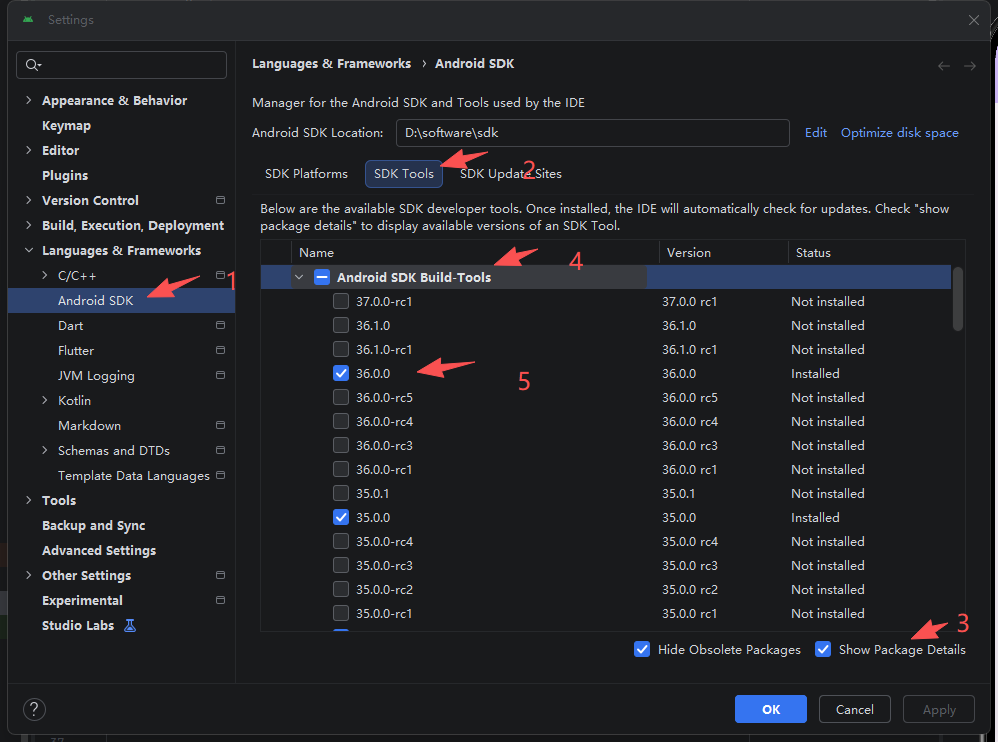The width and height of the screenshot is (998, 742).
Task: Collapse the Android SDK Build-Tools group
Action: [299, 277]
